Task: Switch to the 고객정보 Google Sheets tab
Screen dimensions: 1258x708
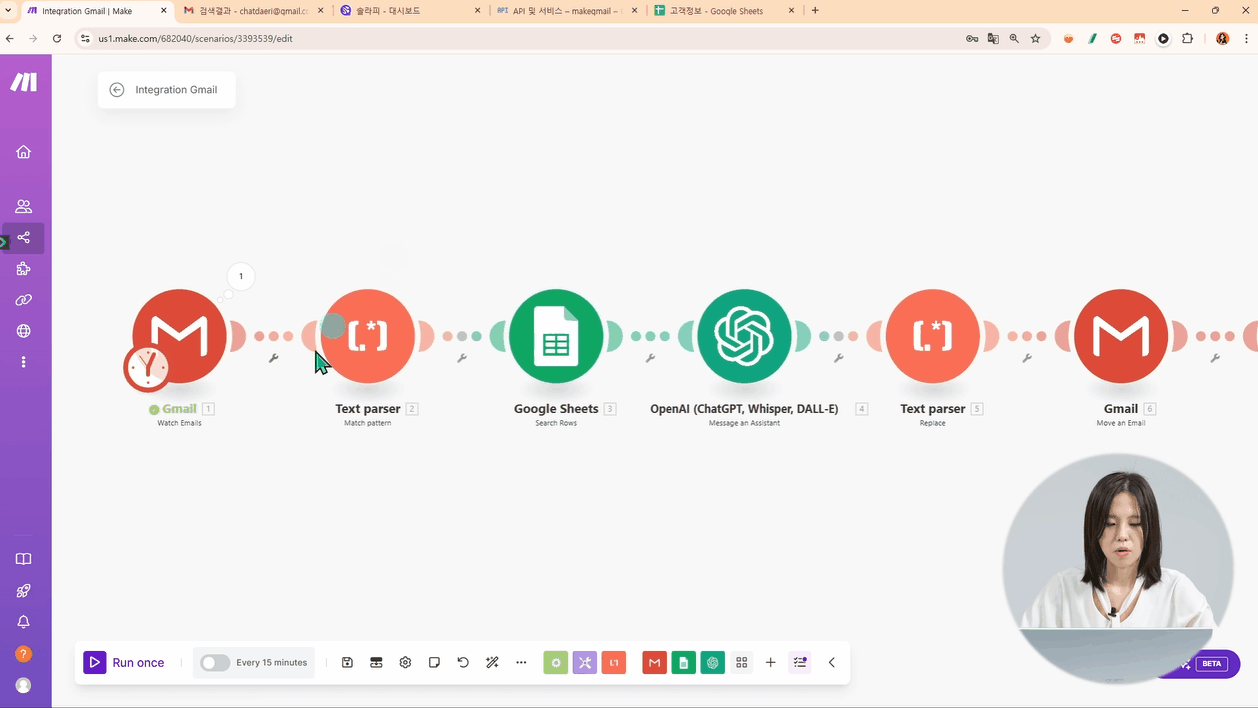Action: click(x=722, y=11)
